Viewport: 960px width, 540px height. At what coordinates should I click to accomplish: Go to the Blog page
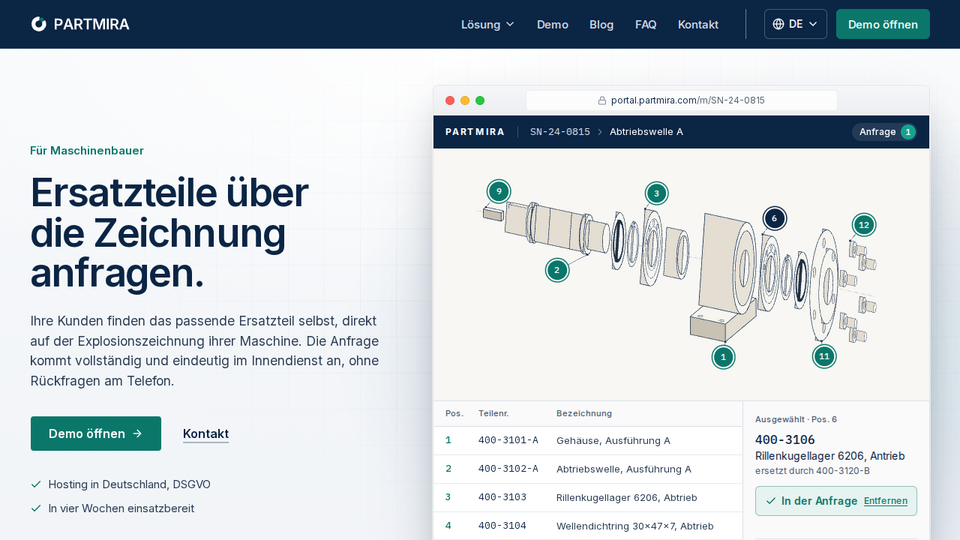(601, 24)
